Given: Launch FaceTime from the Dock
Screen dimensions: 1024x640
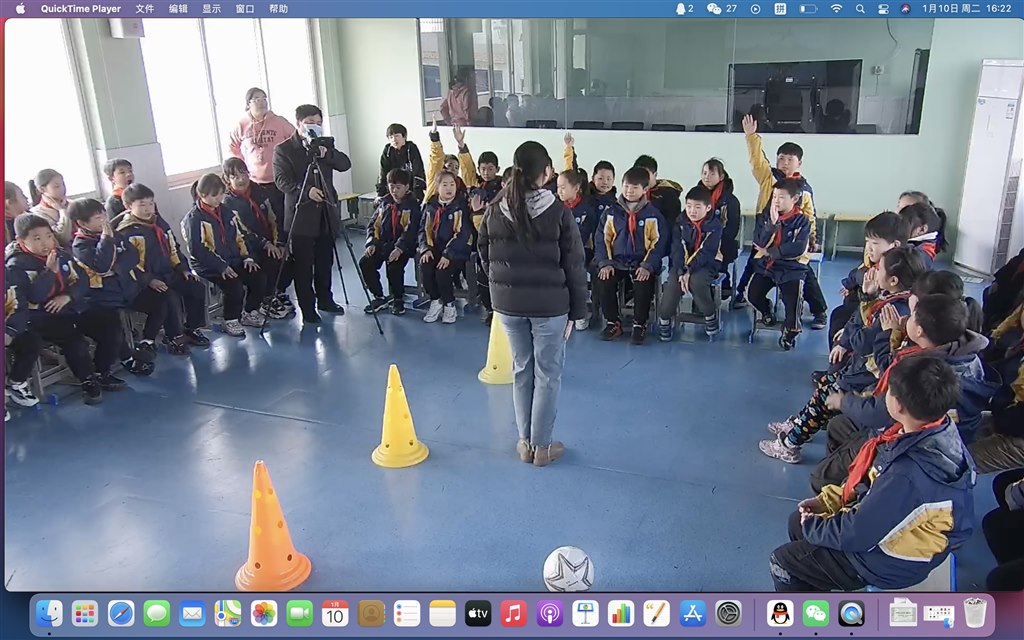Looking at the screenshot, I should (299, 614).
